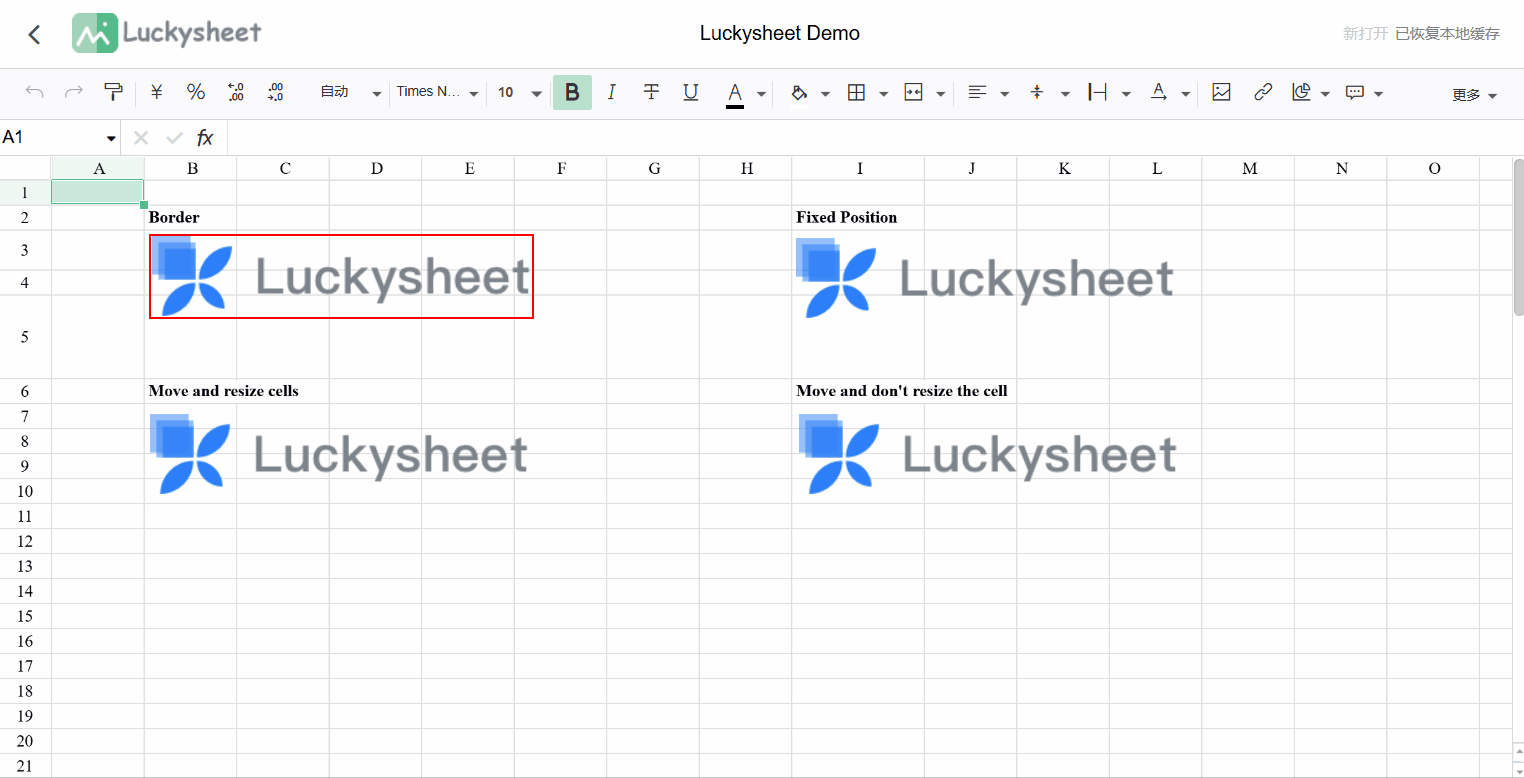
Task: Select the row 5 header
Action: (25, 337)
